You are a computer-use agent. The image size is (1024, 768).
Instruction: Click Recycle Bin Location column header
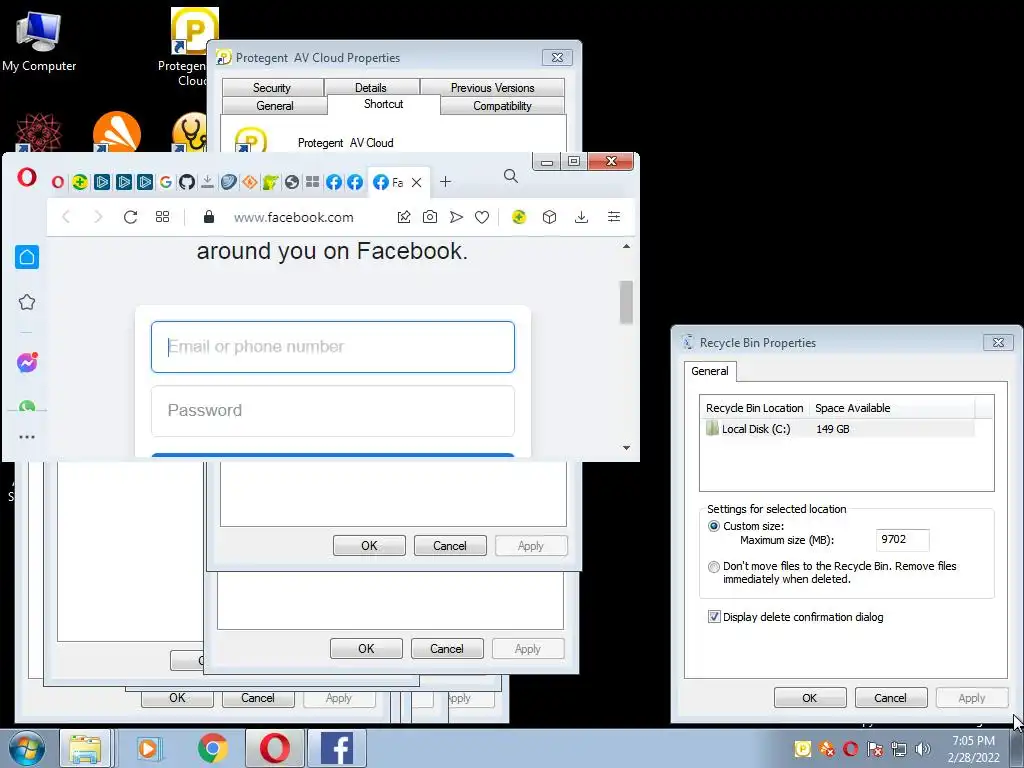tap(754, 408)
